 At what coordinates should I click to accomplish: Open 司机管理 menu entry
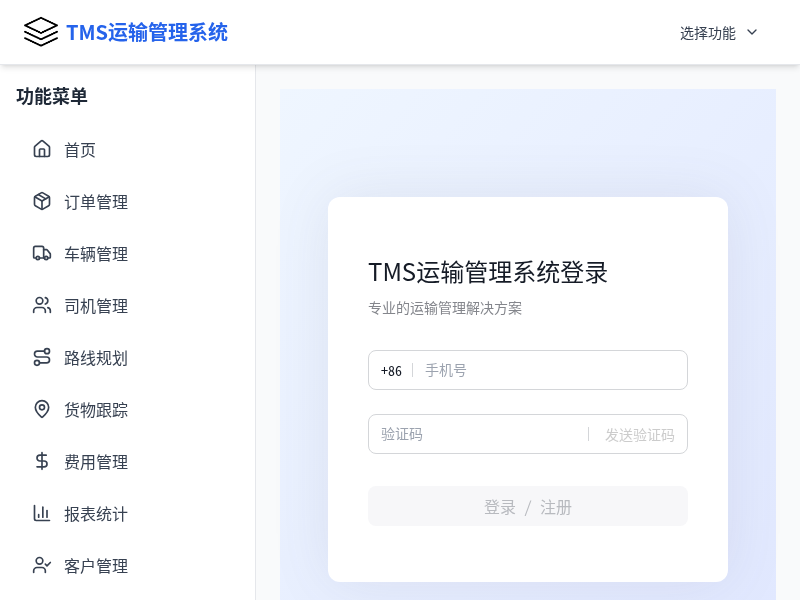coord(128,306)
